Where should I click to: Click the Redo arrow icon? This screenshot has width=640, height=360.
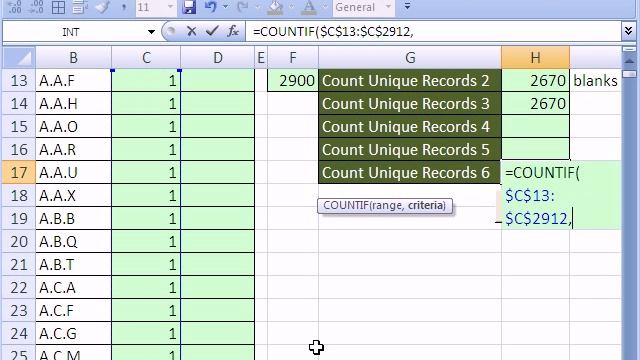coord(242,7)
